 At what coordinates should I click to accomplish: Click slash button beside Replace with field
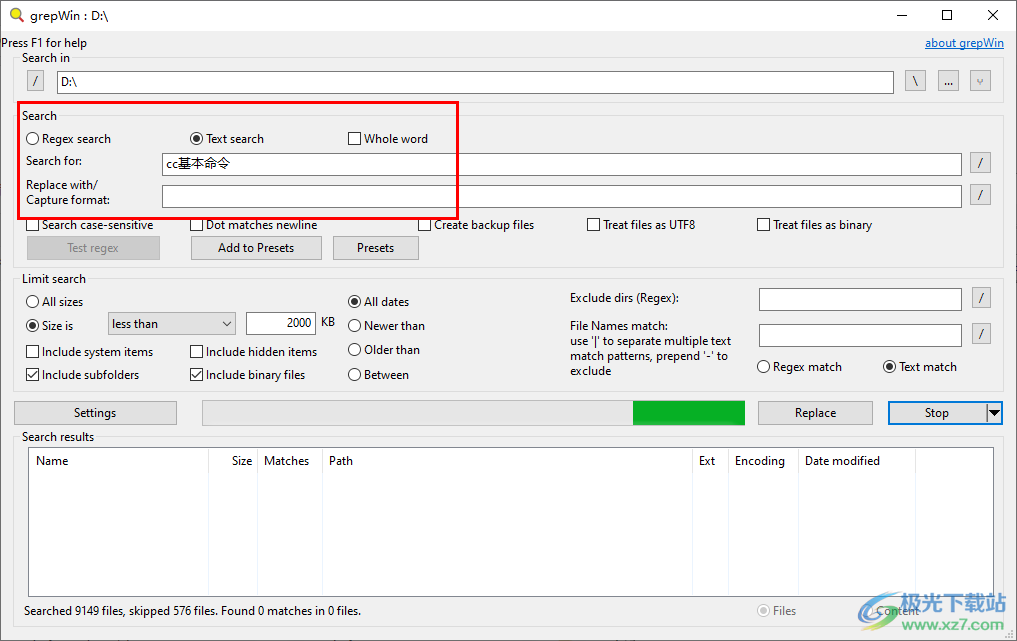[x=980, y=195]
